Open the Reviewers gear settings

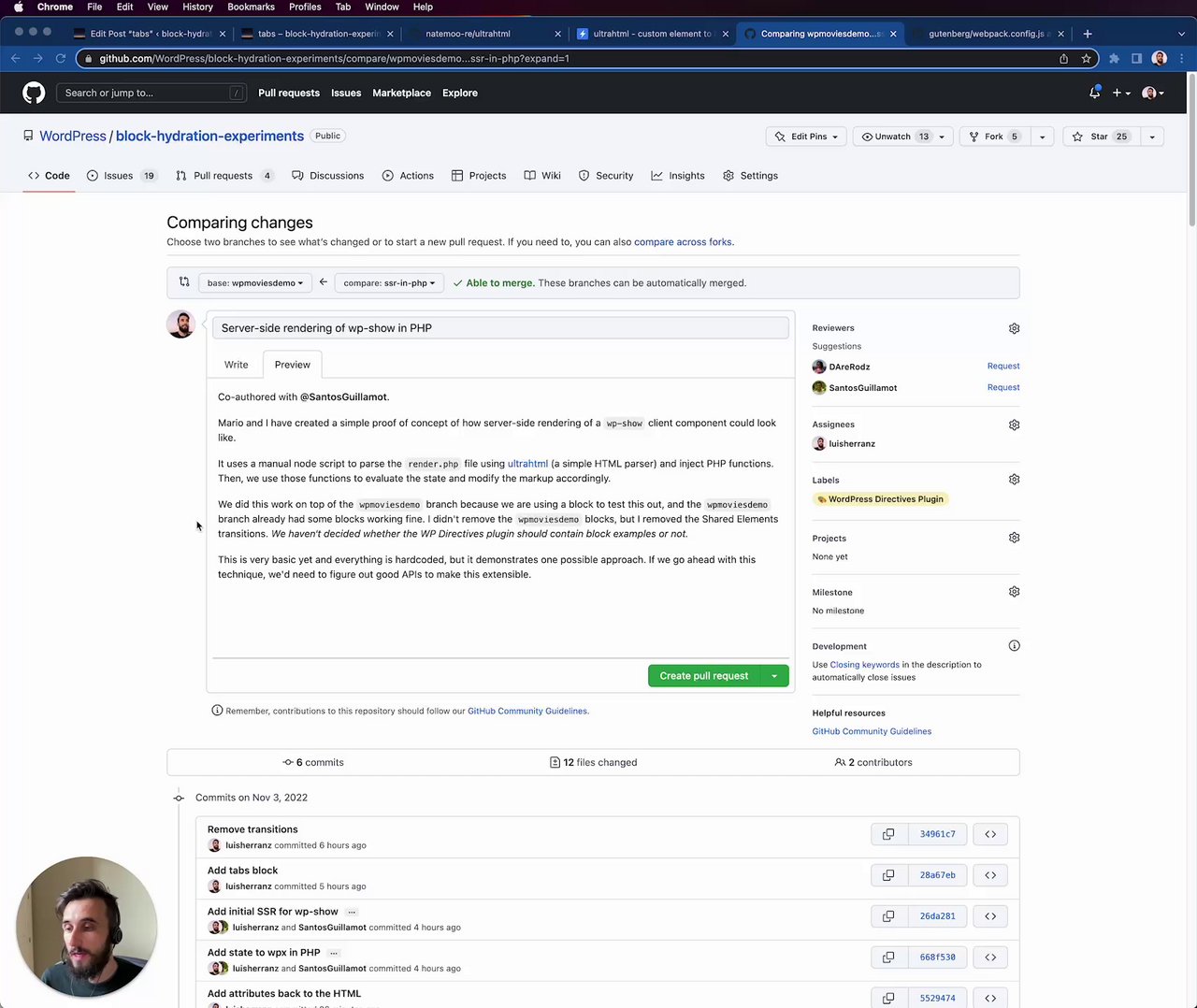[1014, 328]
